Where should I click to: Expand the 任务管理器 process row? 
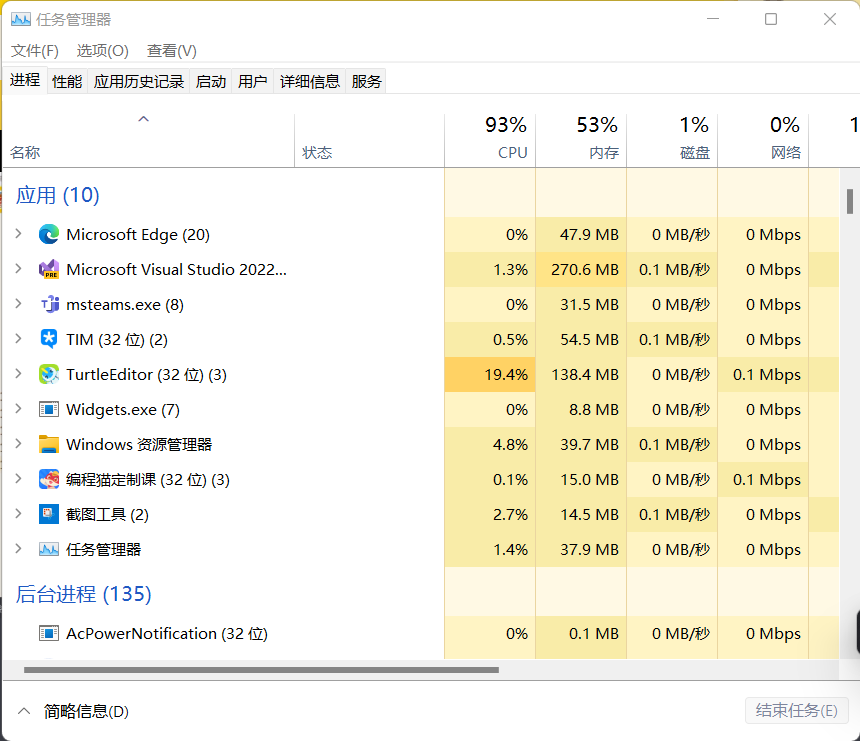click(x=19, y=548)
